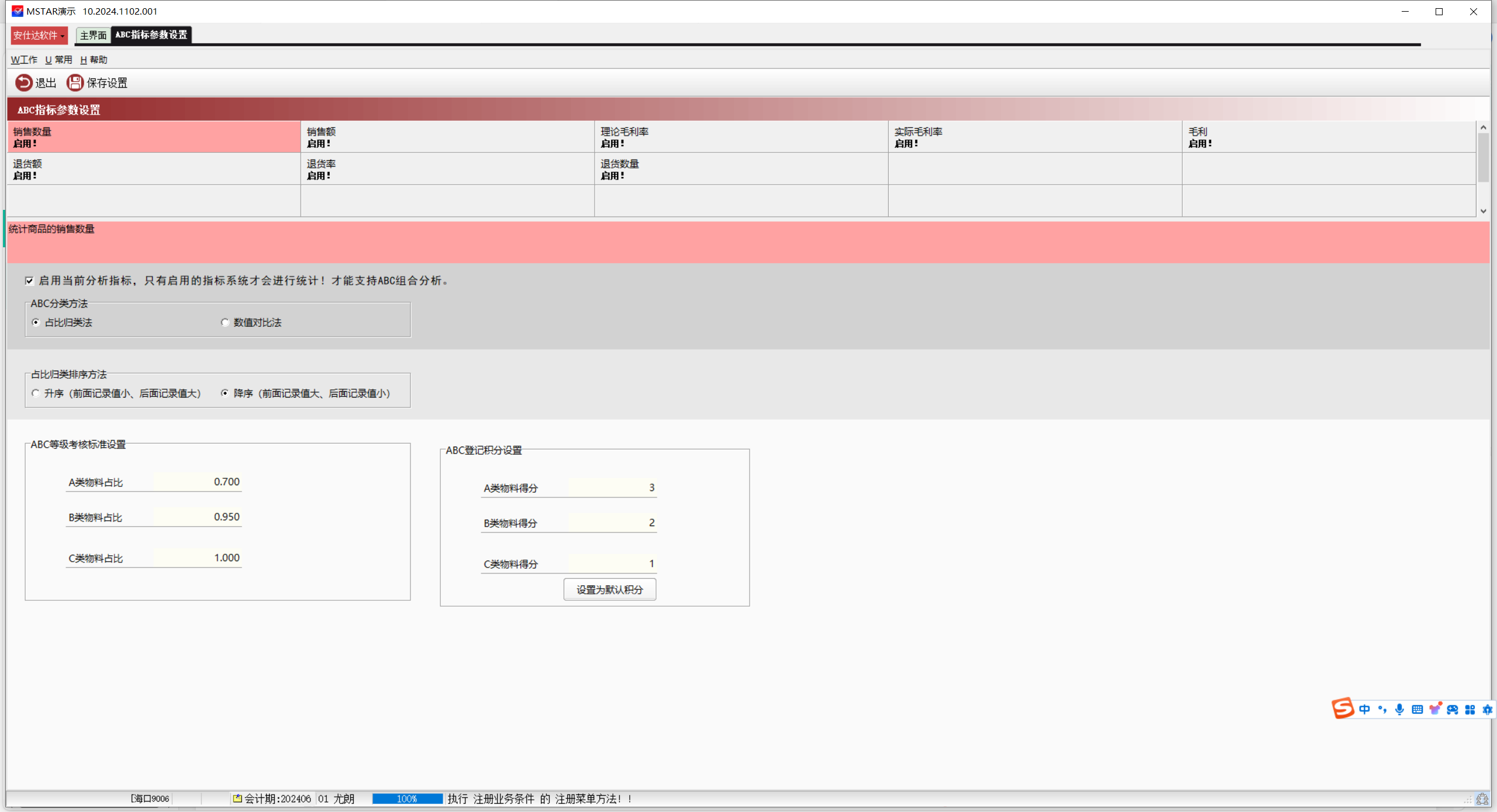Click the shirt skin icon
This screenshot has height=812, width=1497.
click(1434, 709)
